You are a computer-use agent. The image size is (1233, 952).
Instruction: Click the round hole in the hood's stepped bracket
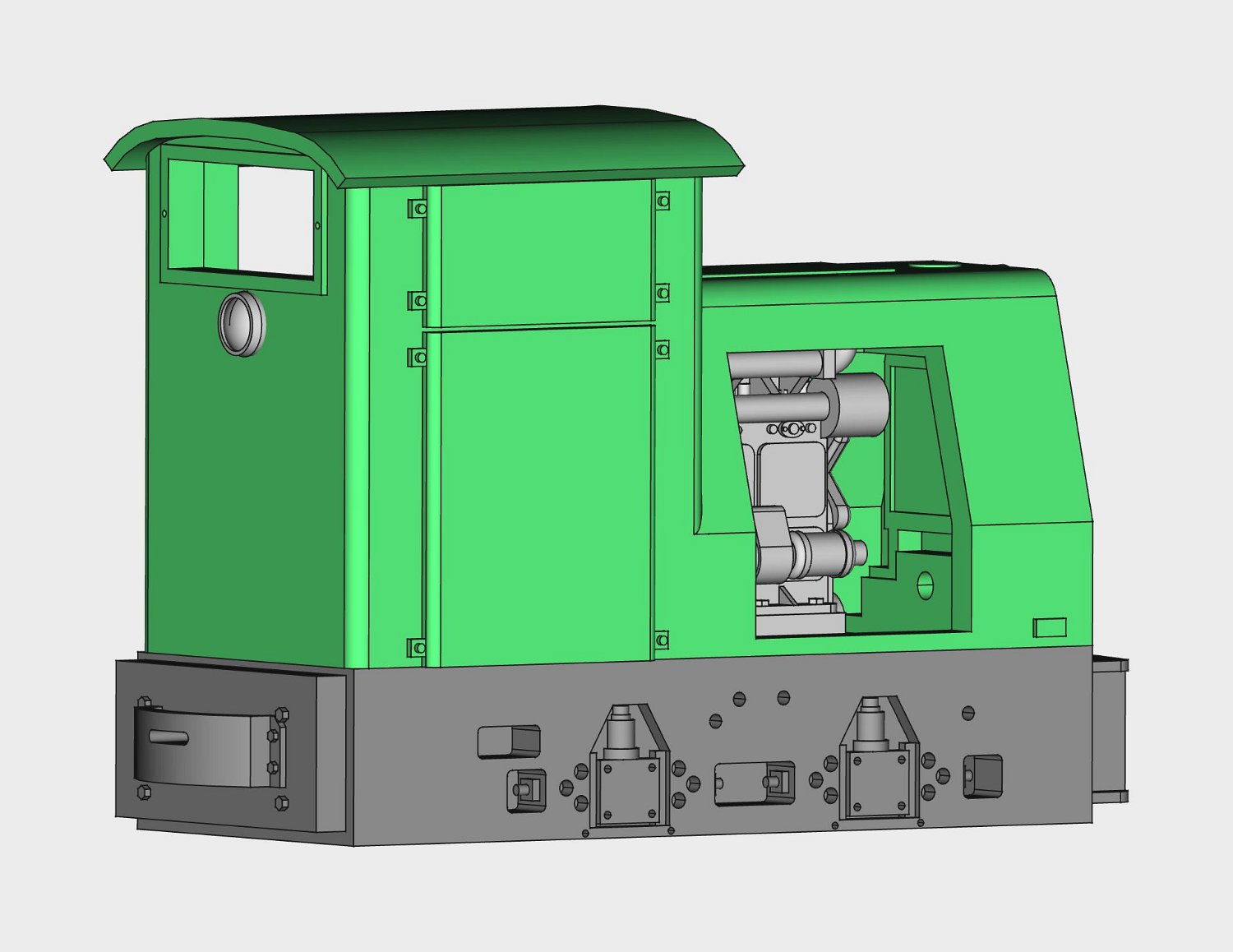click(925, 585)
